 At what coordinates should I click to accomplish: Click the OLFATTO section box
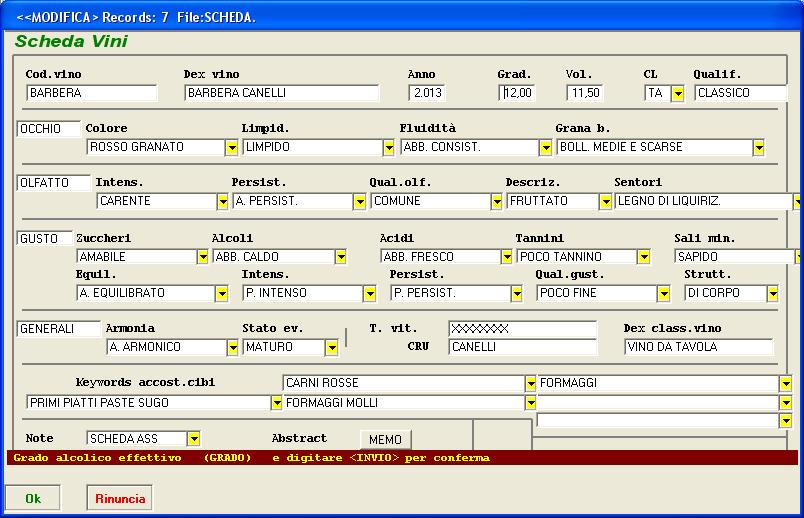pos(53,183)
